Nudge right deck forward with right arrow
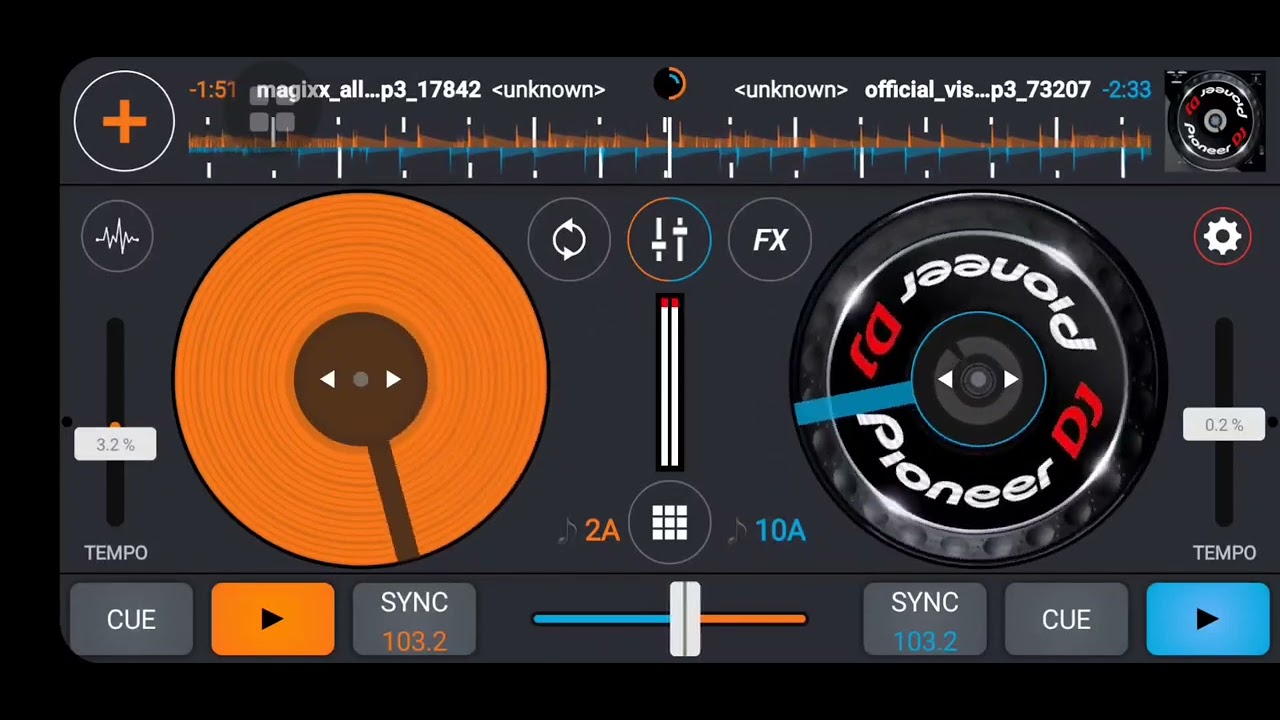Viewport: 1280px width, 720px height. click(x=1011, y=379)
